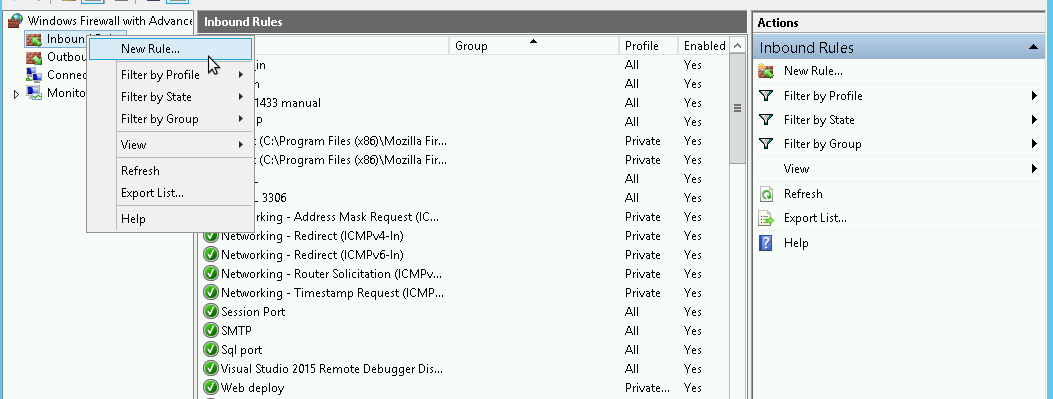
Task: Click the Windows Firewall root node icon
Action: tap(16, 21)
